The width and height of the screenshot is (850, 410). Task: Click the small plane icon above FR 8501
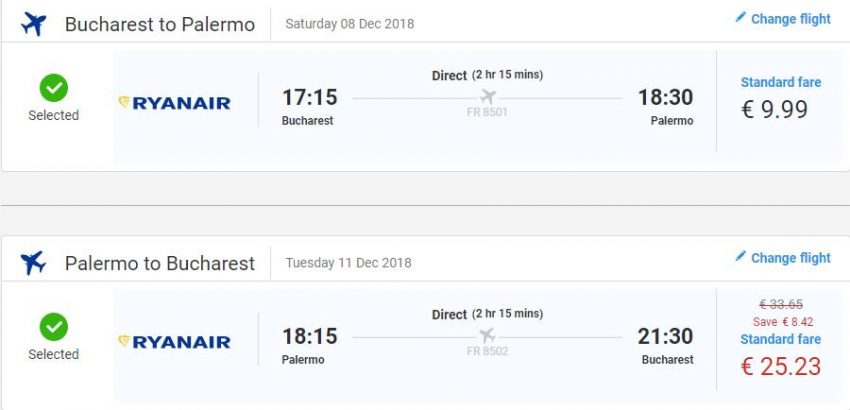(488, 97)
